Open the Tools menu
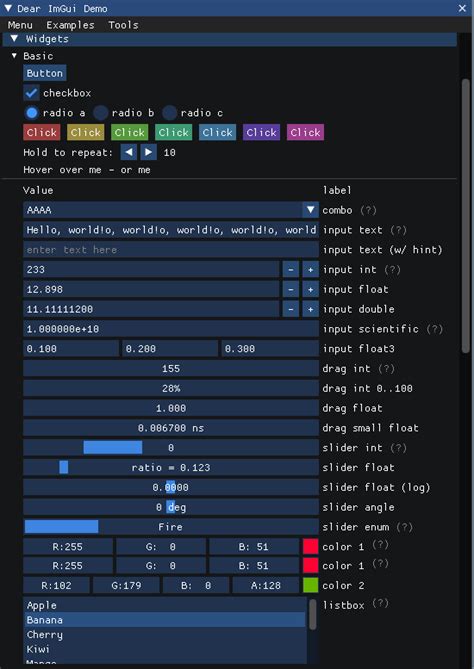The image size is (474, 669). [x=123, y=25]
